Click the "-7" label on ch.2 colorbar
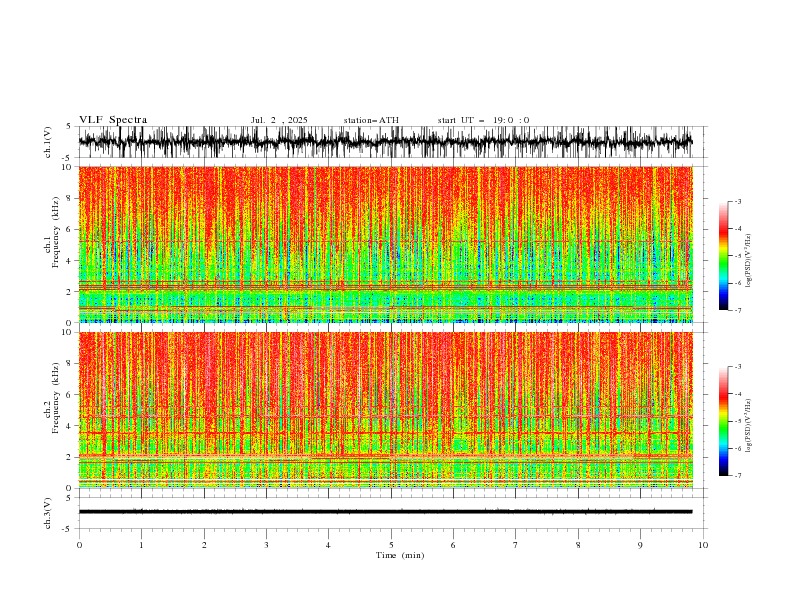This screenshot has width=792, height=612. tap(738, 476)
